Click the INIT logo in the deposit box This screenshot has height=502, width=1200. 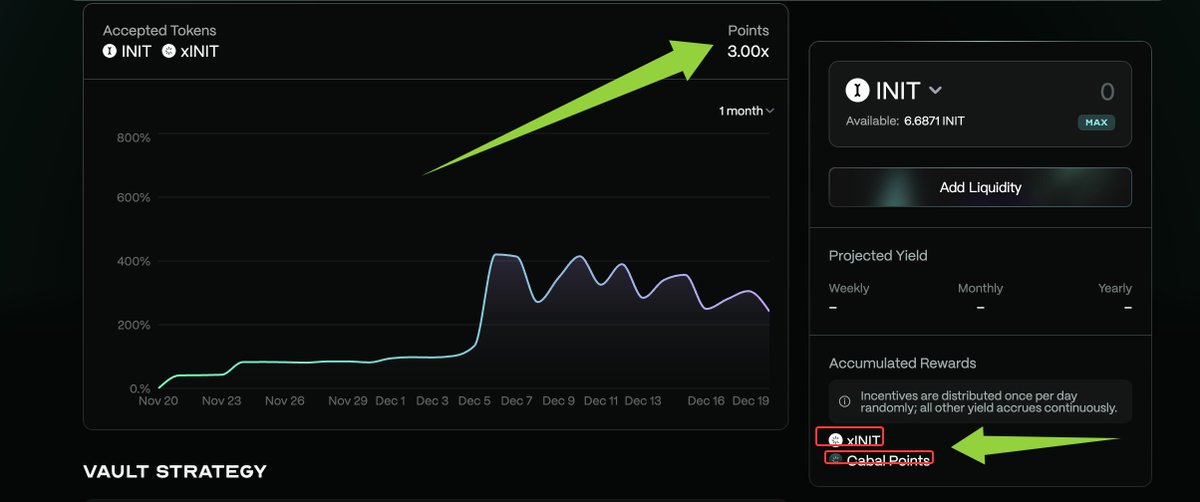pos(857,91)
